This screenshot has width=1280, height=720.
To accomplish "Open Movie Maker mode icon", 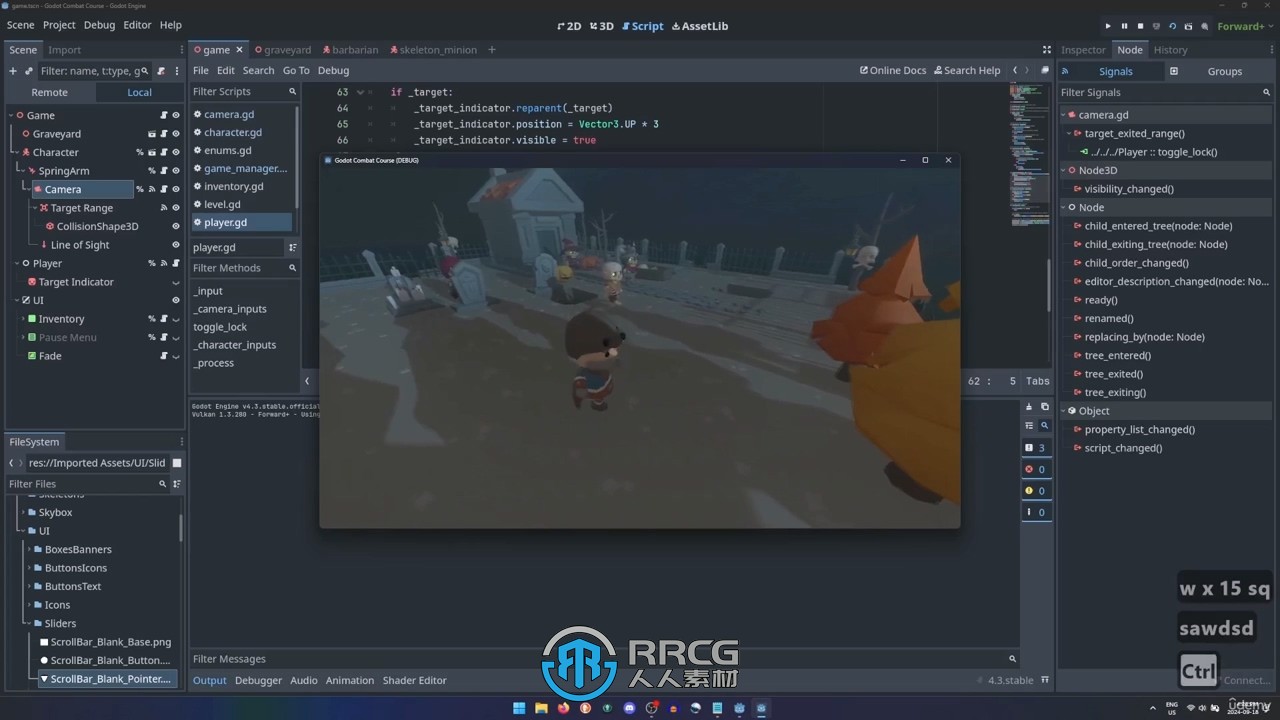I will tap(1205, 26).
